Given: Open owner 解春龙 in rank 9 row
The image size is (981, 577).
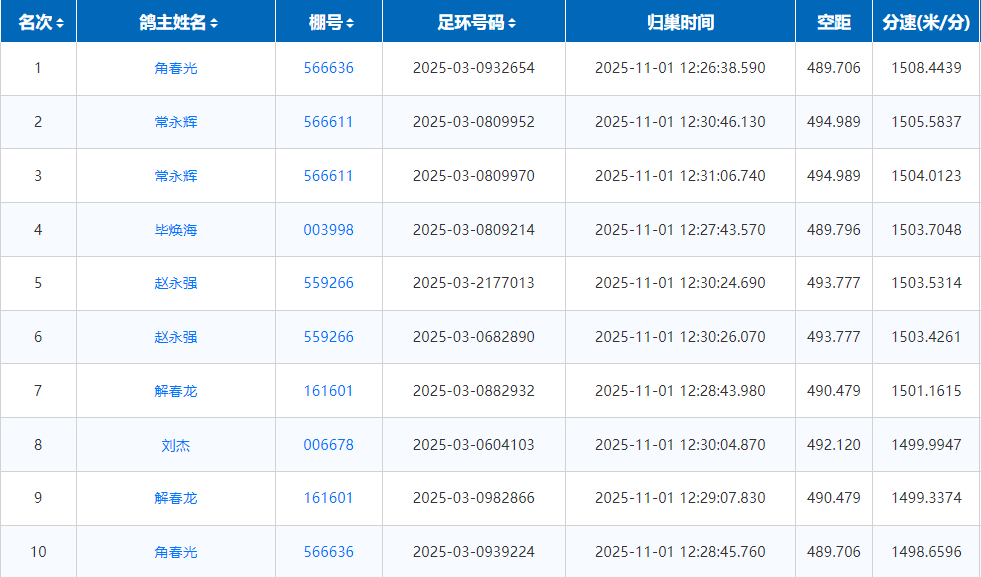Looking at the screenshot, I should (176, 498).
